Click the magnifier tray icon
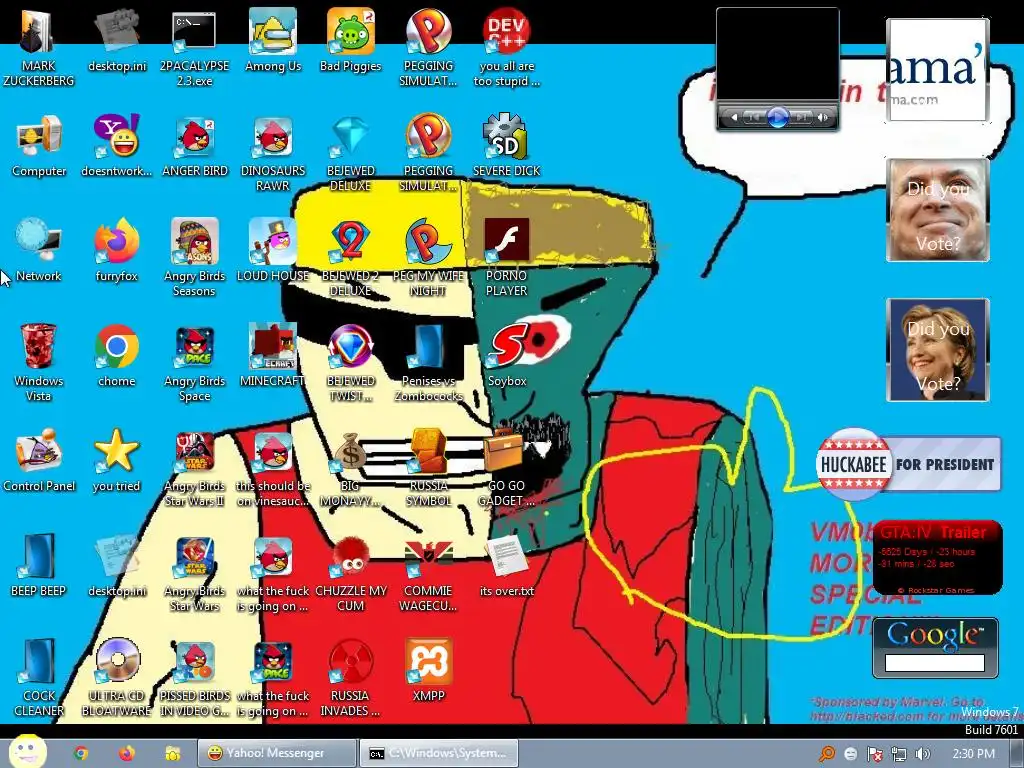 [827, 754]
